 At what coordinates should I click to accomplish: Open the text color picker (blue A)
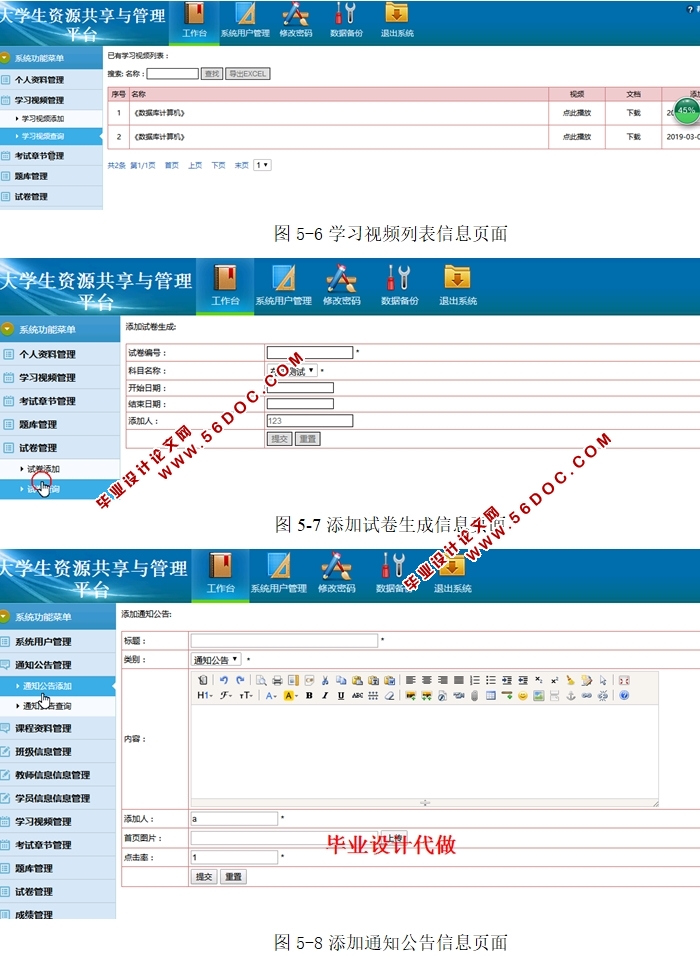[271, 696]
